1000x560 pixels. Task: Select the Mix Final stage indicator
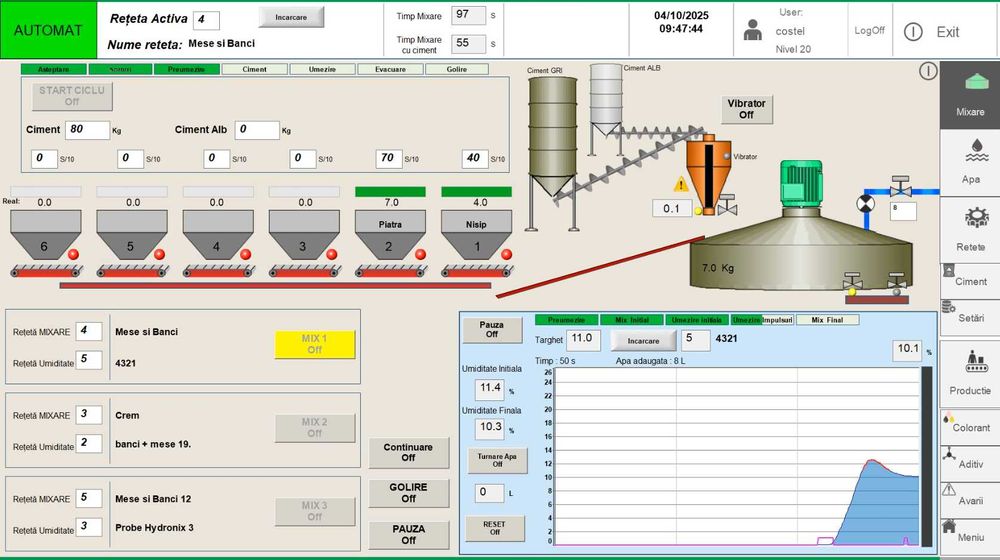[827, 320]
